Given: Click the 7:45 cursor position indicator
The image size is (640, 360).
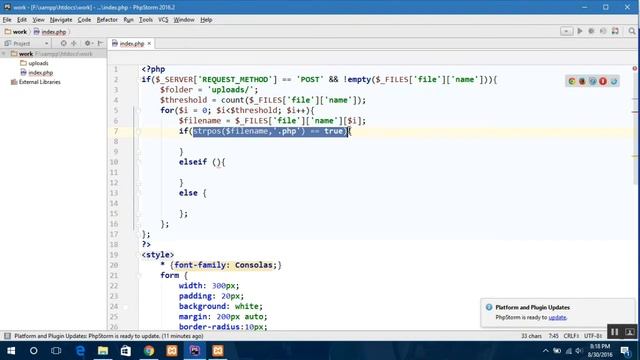Looking at the screenshot, I should point(553,336).
